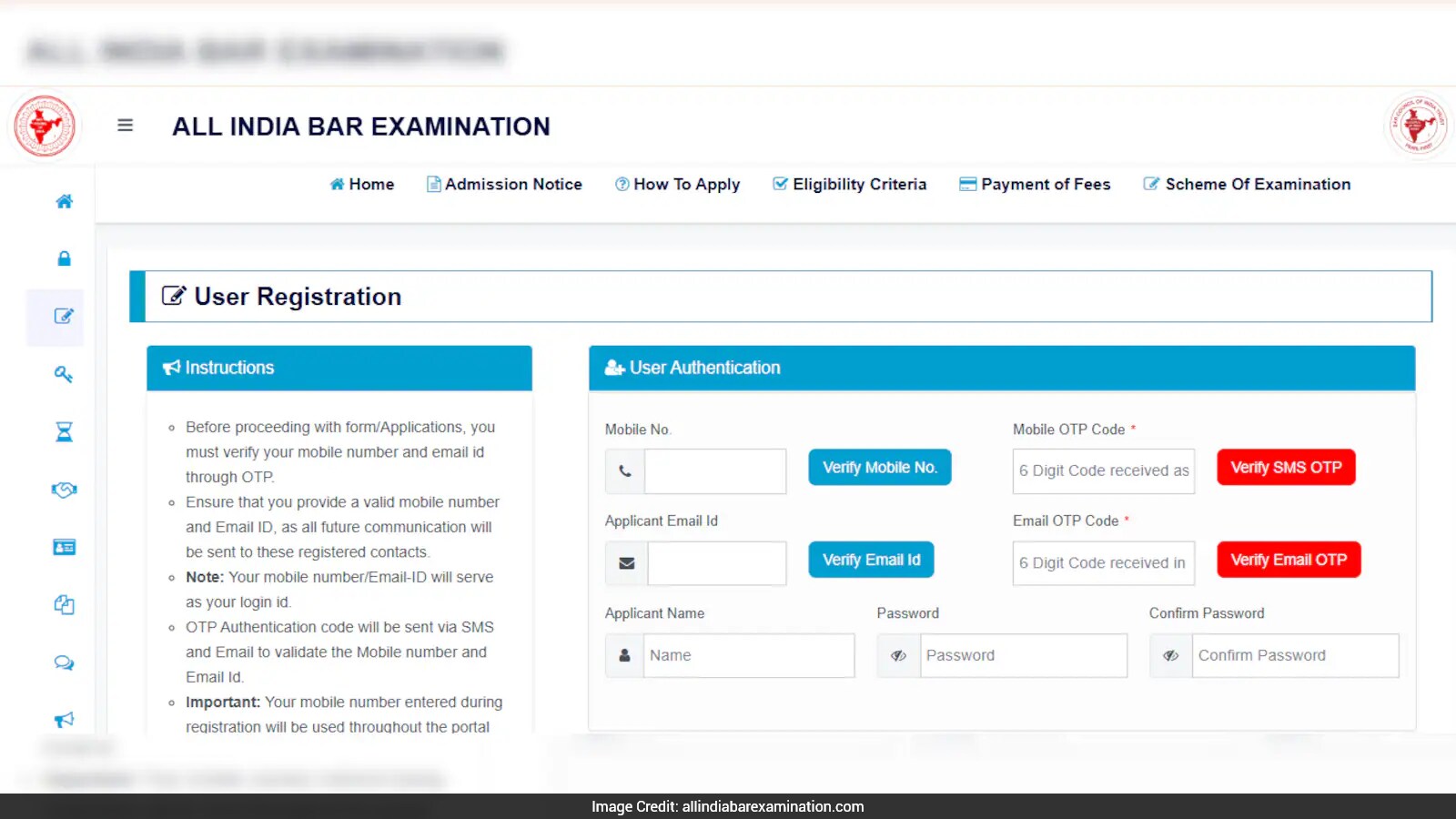
Task: Click the copy documents icon in sidebar
Action: point(64,604)
